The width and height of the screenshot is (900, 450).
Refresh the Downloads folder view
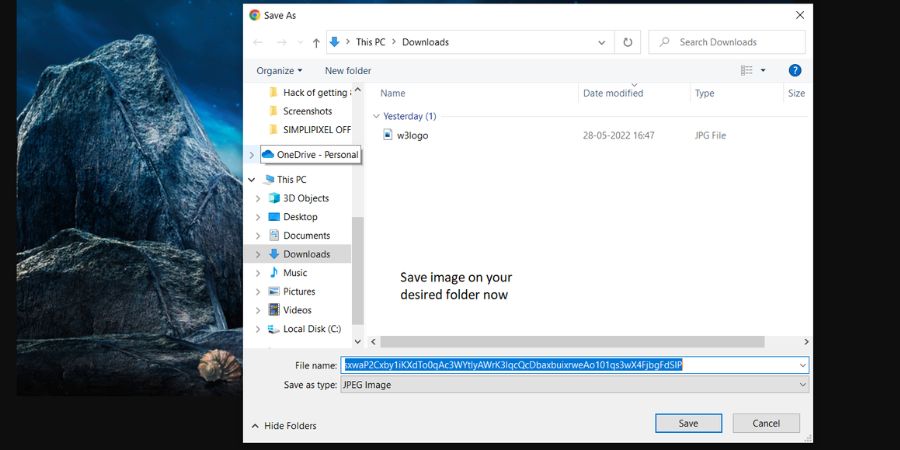pyautogui.click(x=628, y=42)
